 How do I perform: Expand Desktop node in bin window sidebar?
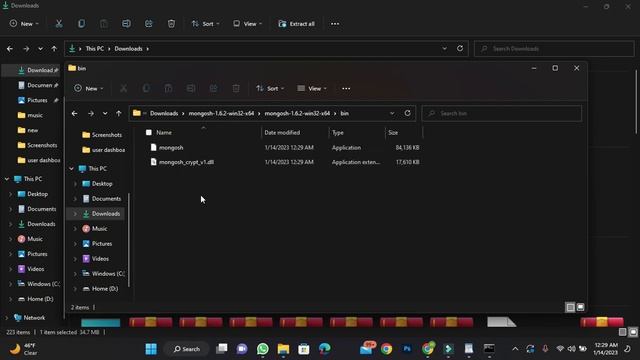pos(75,184)
